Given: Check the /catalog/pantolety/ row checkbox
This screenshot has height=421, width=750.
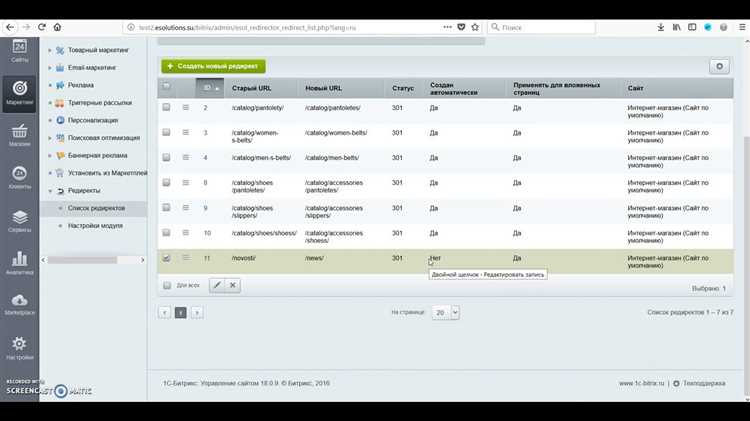Looking at the screenshot, I should [166, 107].
